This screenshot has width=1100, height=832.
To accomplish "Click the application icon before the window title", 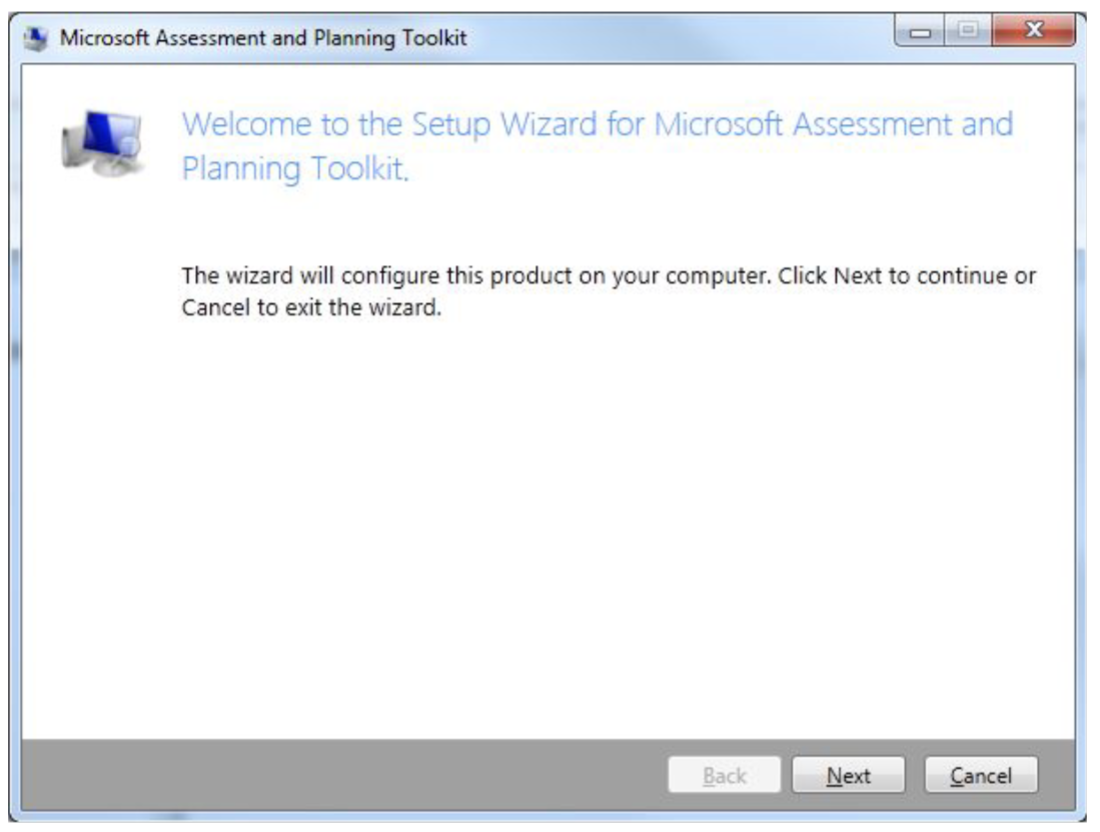I will (x=36, y=33).
